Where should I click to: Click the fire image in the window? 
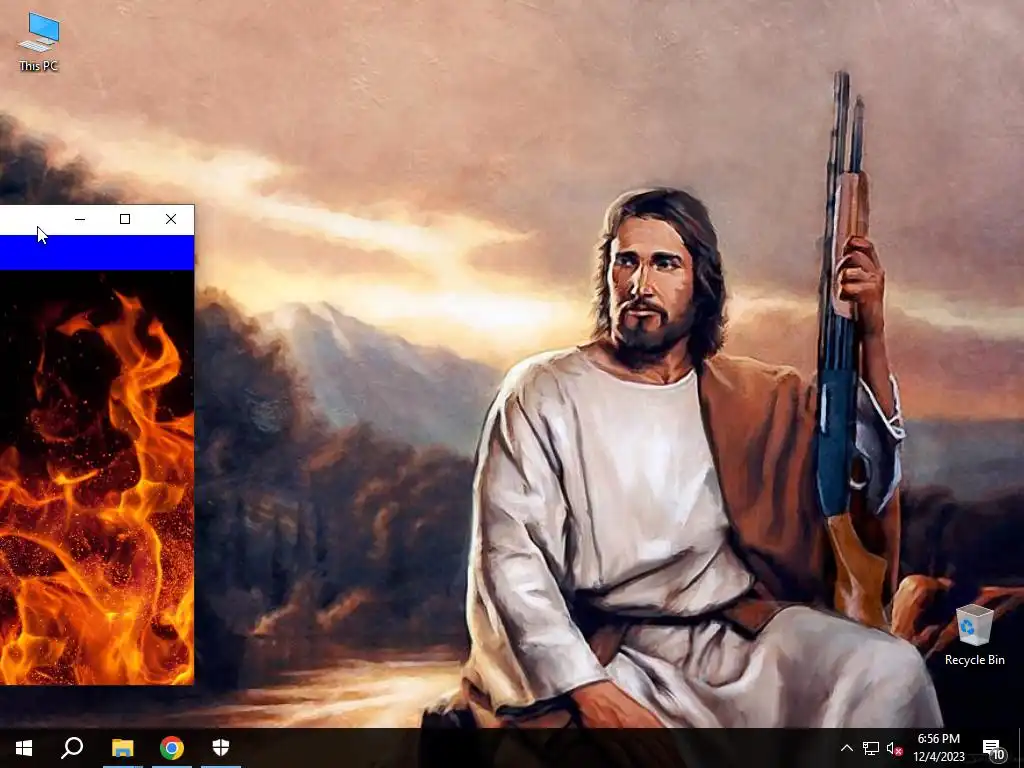coord(97,477)
